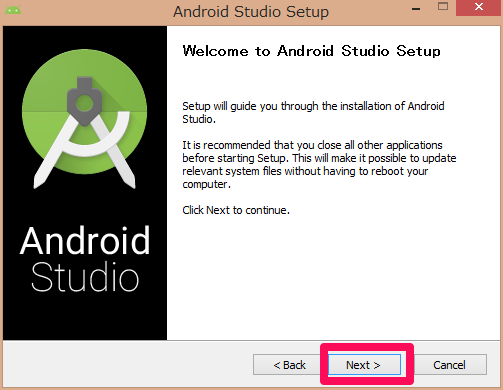This screenshot has width=503, height=390.
Task: Click the 'Setup will guide you' paragraph
Action: [x=313, y=112]
